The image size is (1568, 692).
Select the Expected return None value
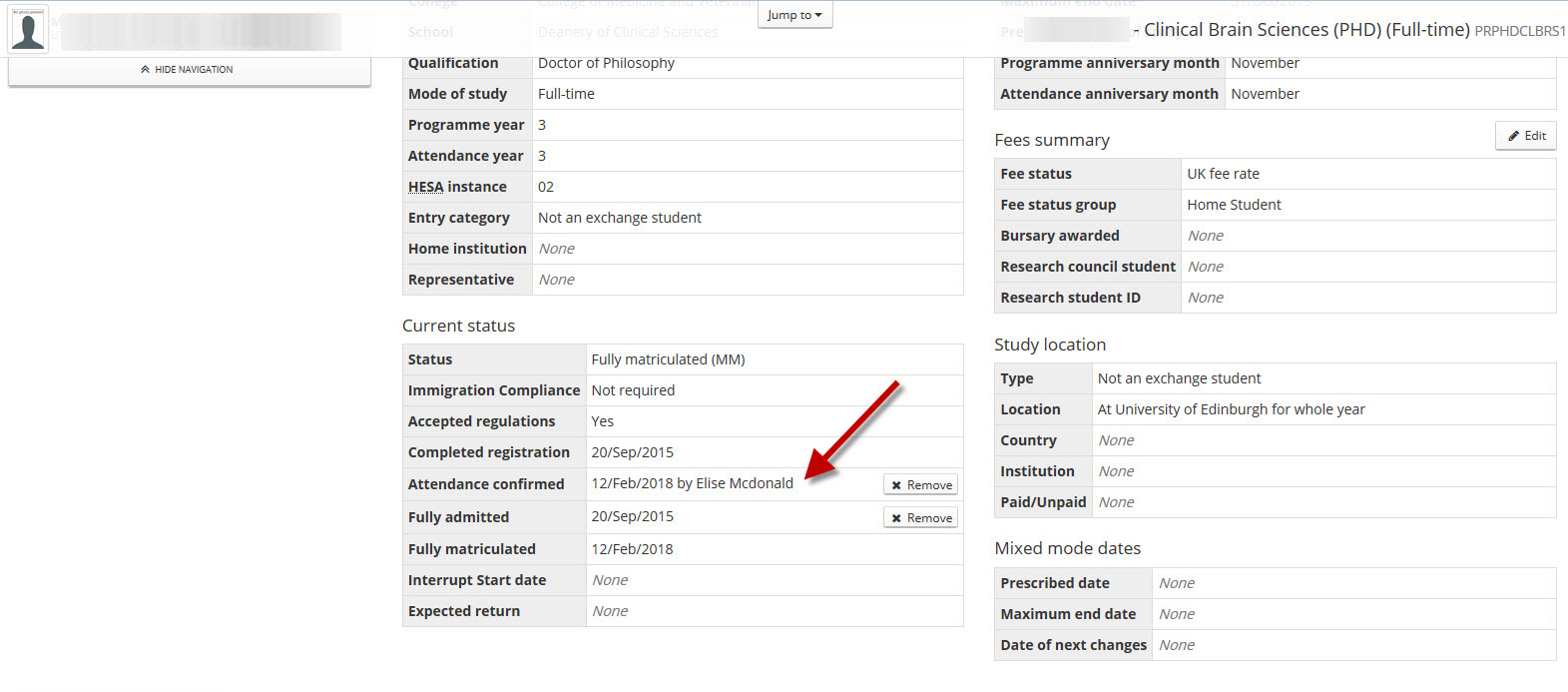coord(610,611)
